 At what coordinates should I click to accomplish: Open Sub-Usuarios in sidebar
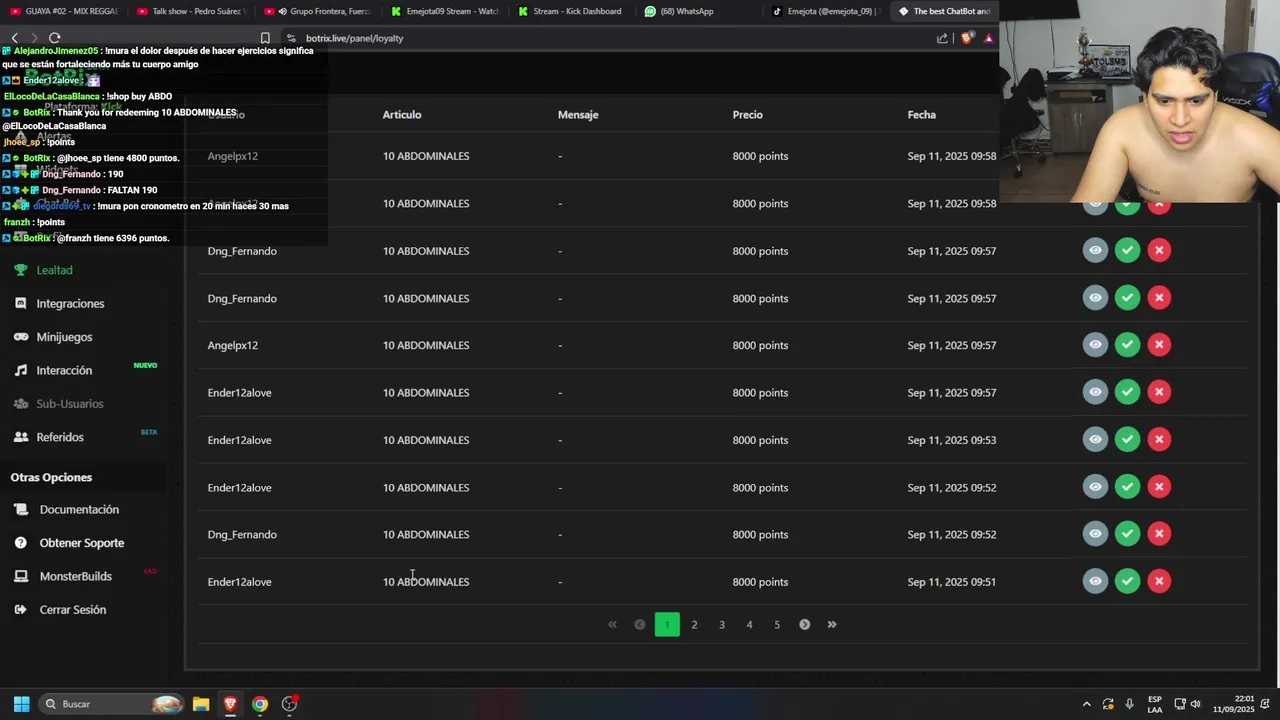point(70,403)
